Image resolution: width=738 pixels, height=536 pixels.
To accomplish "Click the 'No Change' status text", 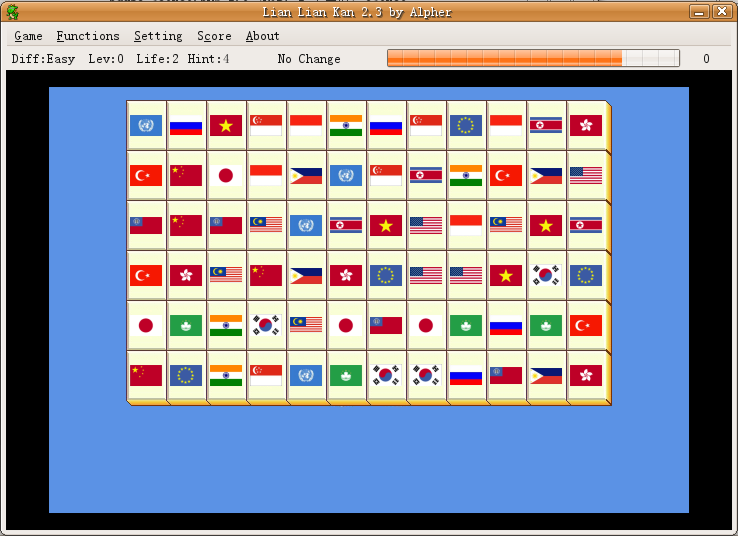I will tap(309, 59).
